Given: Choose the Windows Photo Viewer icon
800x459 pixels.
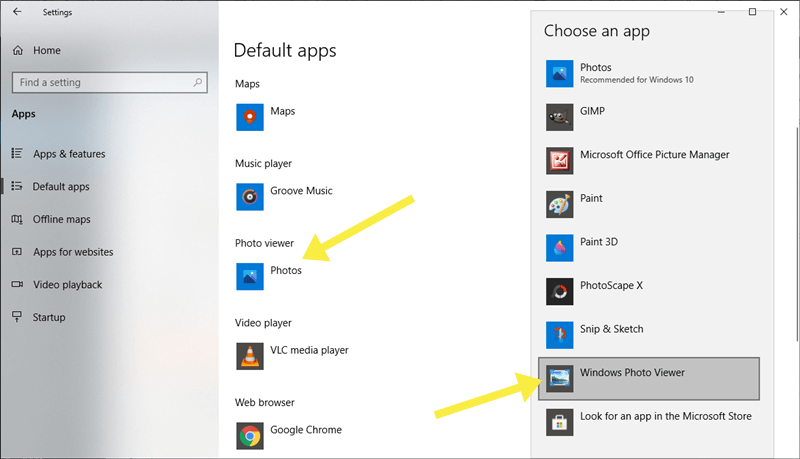Looking at the screenshot, I should click(560, 379).
